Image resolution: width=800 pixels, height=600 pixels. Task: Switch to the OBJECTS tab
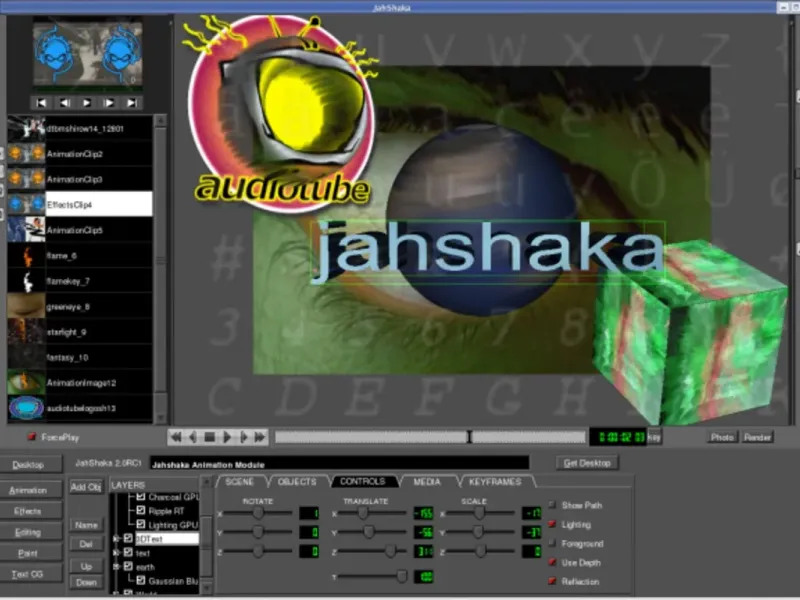297,482
